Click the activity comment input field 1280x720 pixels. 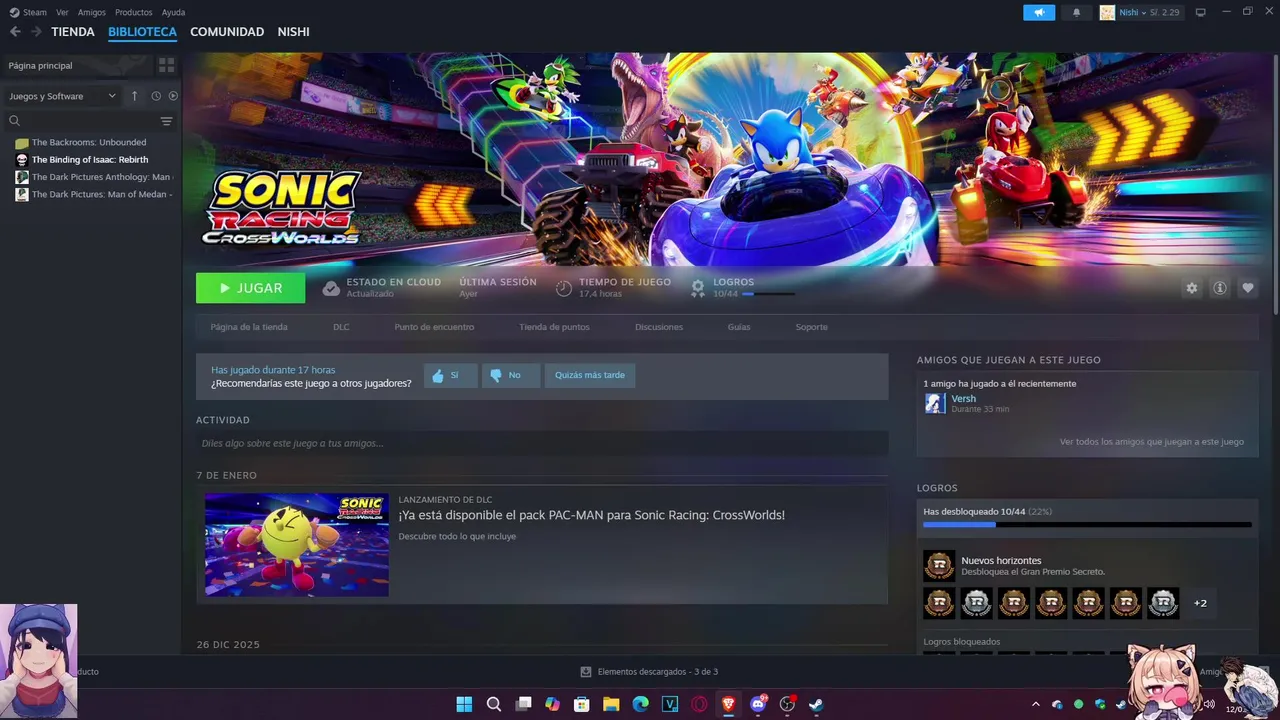[x=542, y=443]
